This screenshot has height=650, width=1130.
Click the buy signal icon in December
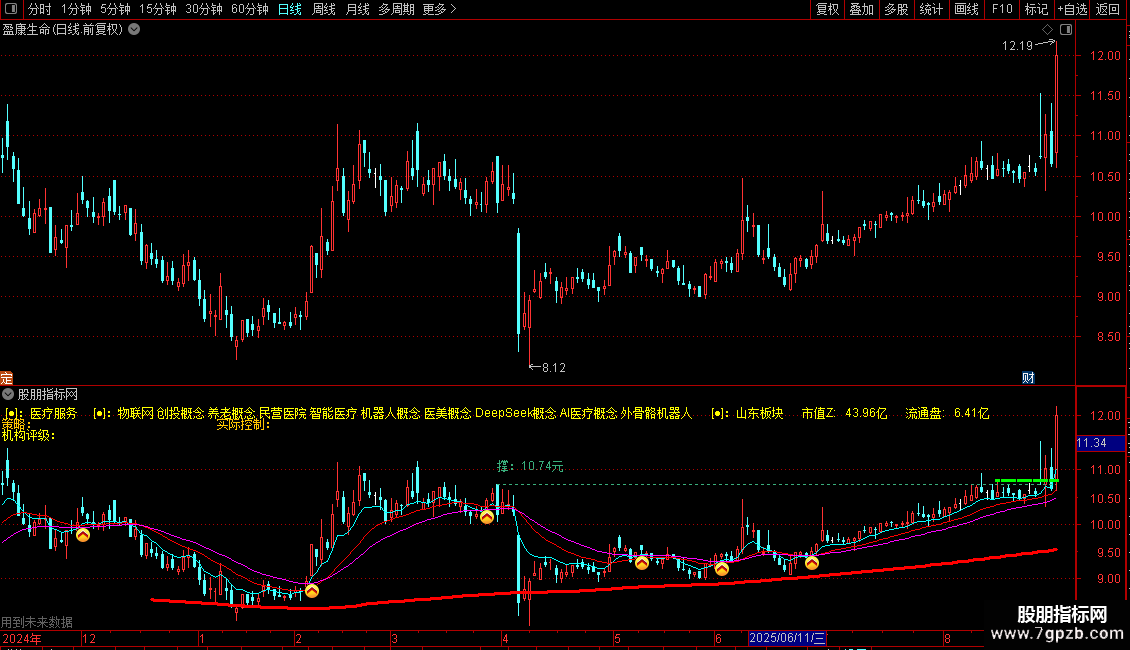(x=83, y=535)
